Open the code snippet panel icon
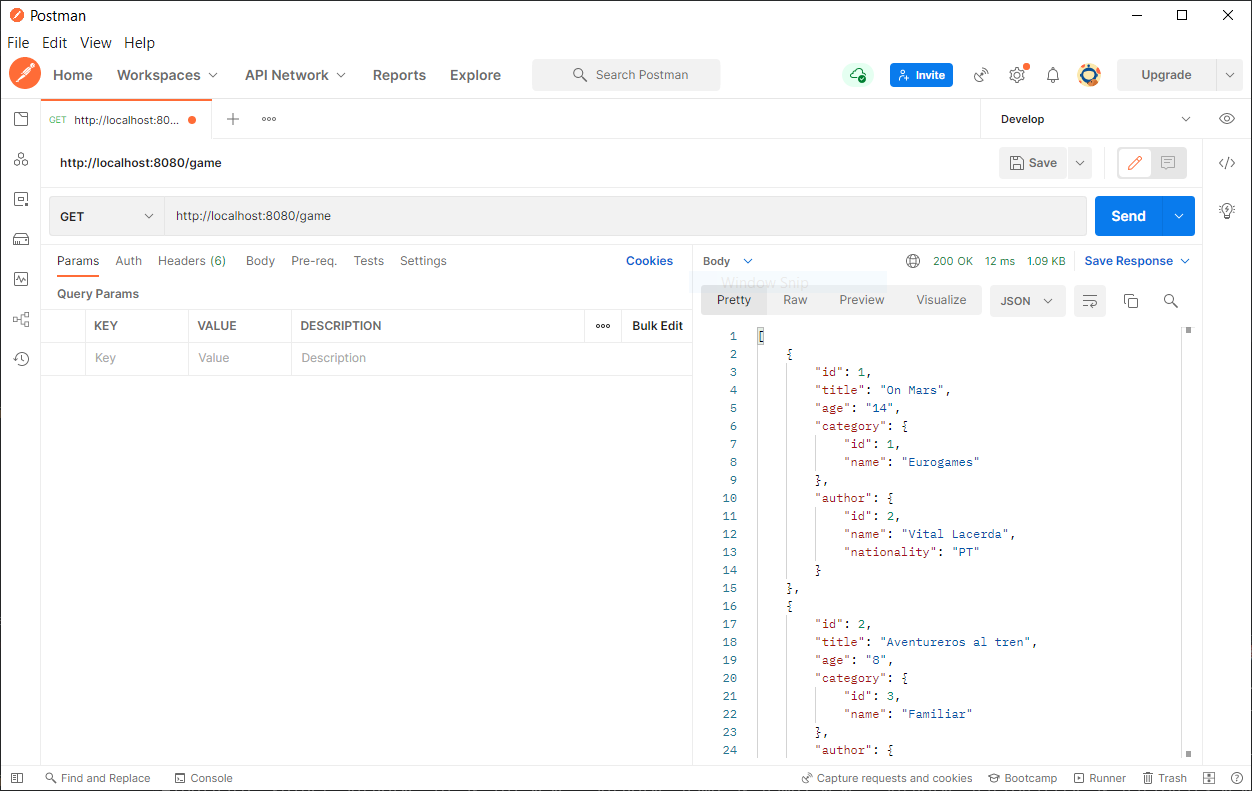This screenshot has height=791, width=1252. [x=1227, y=163]
